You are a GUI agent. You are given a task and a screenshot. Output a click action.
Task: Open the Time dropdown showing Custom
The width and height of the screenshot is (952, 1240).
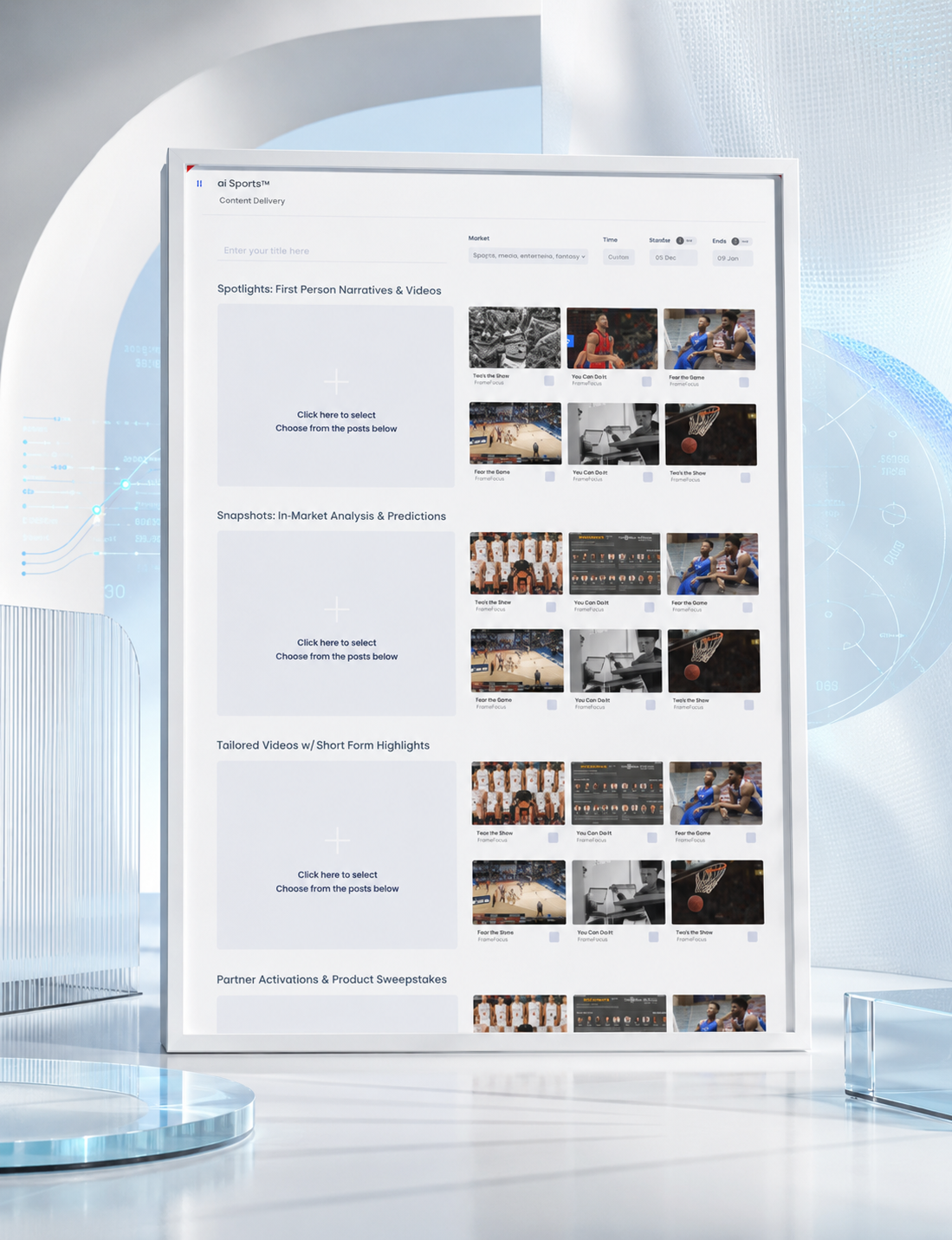pyautogui.click(x=618, y=257)
